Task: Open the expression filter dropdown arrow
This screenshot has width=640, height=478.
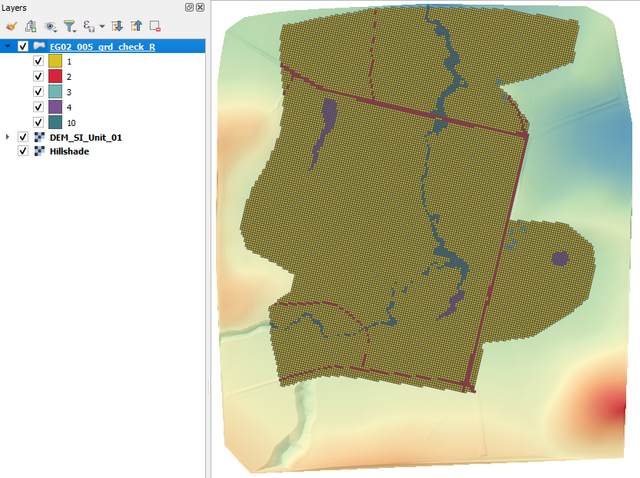Action: [x=101, y=27]
